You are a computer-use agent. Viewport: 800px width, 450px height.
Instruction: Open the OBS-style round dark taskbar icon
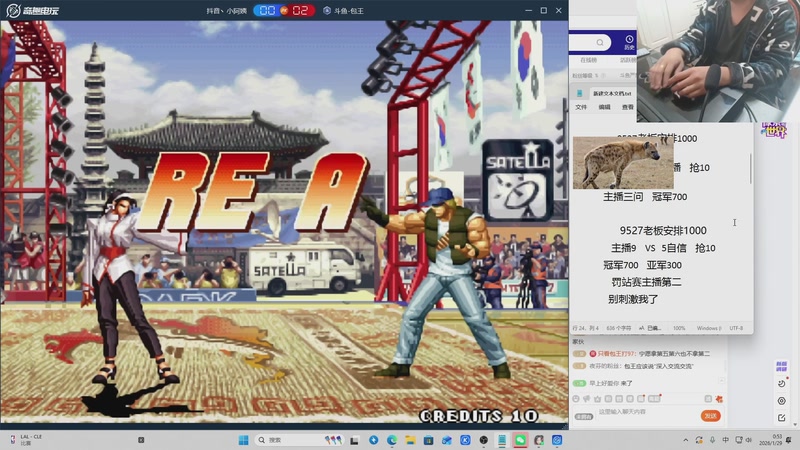click(484, 440)
